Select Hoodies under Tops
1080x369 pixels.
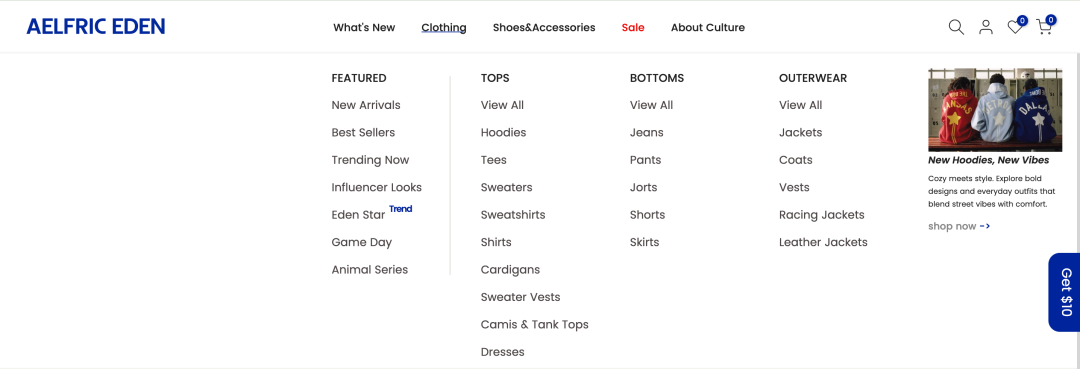pyautogui.click(x=503, y=132)
